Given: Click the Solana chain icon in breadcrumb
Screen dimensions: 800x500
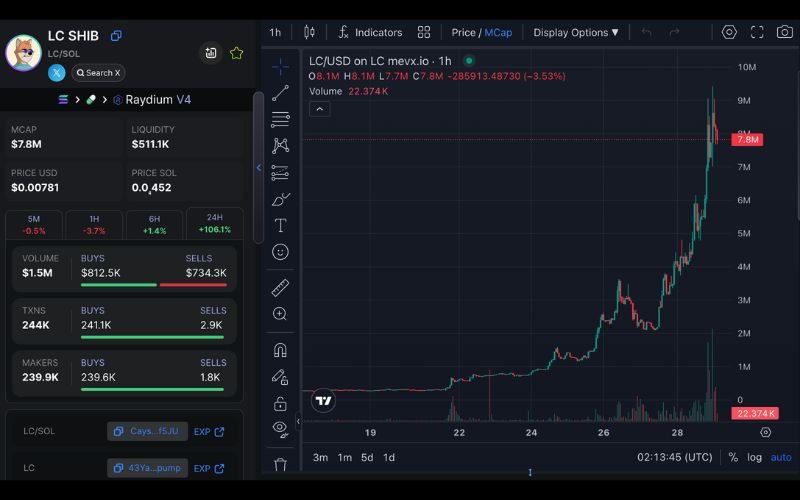Looking at the screenshot, I should [63, 99].
